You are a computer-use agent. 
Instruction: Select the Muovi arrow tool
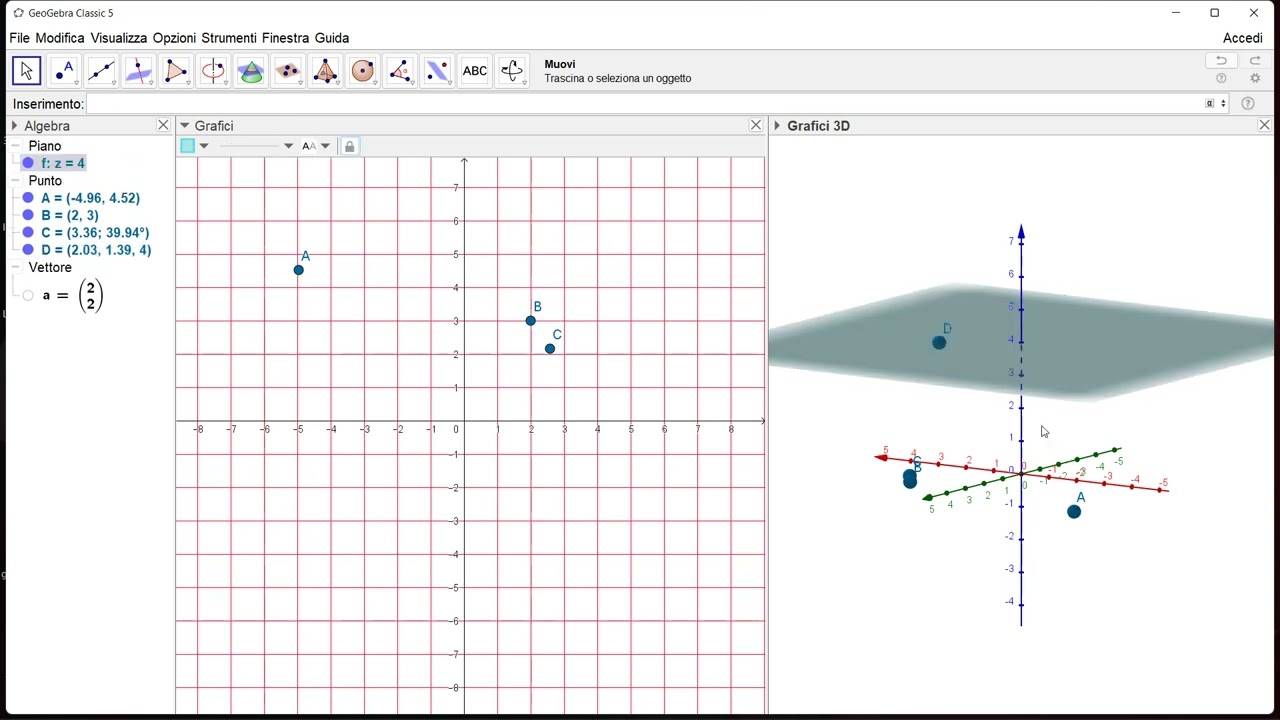27,71
